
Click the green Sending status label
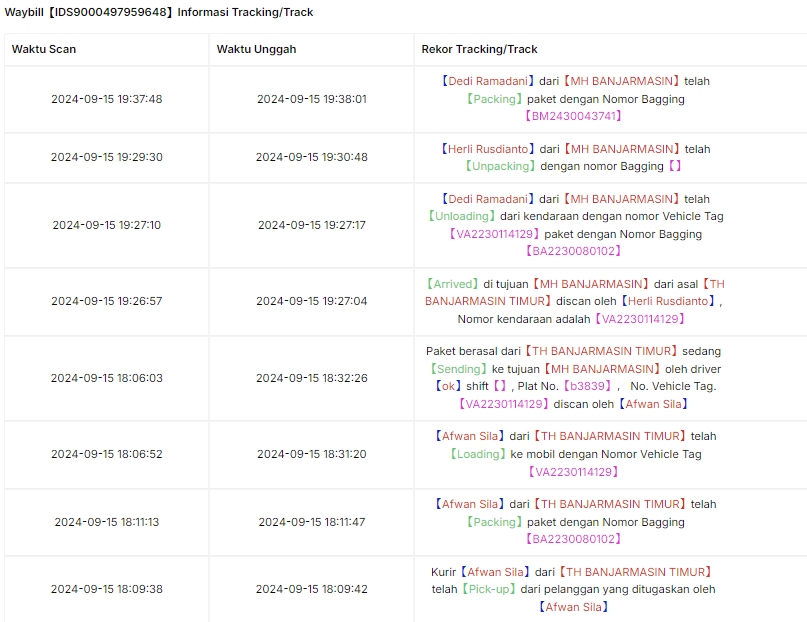458,369
